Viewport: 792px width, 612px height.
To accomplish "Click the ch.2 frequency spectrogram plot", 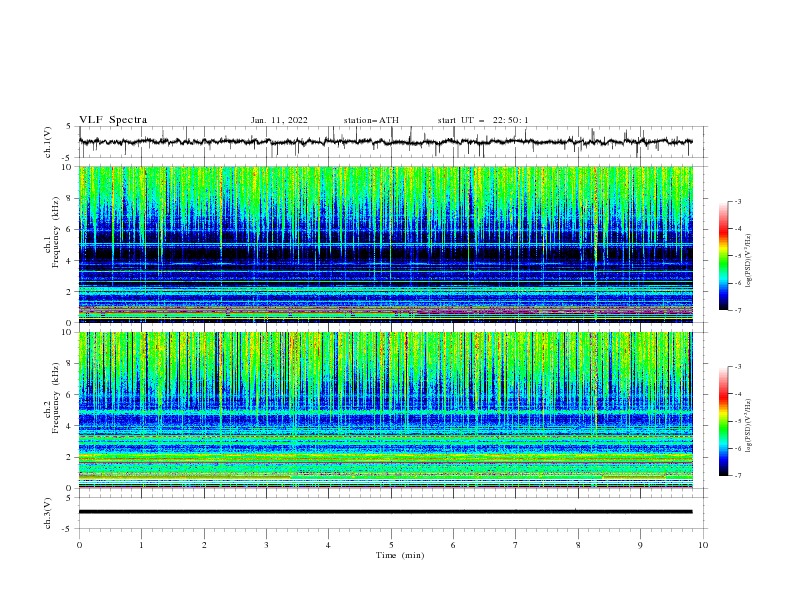I will pyautogui.click(x=386, y=410).
